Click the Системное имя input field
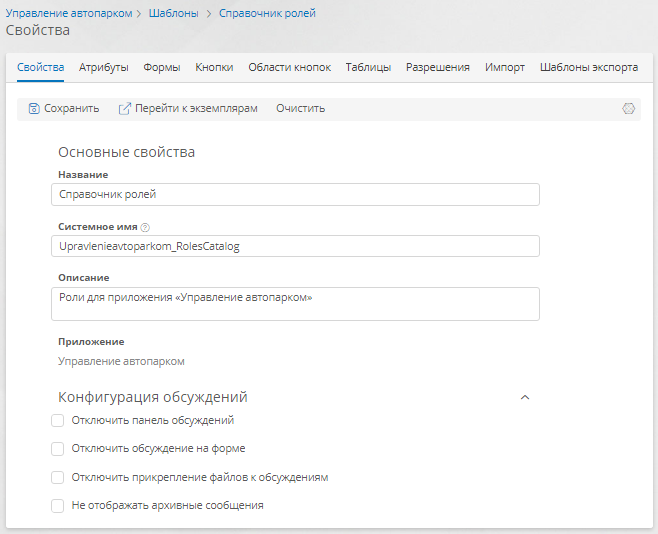The image size is (658, 534). click(x=295, y=246)
